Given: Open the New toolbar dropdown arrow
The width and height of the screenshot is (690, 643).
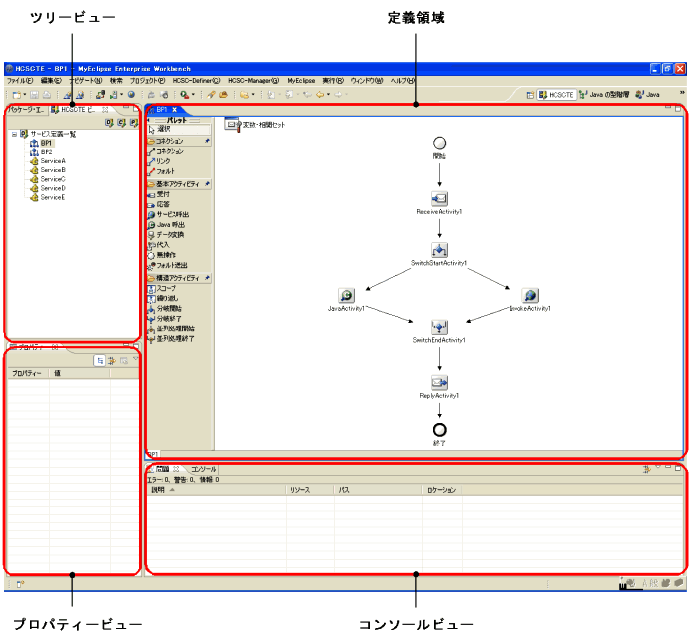Looking at the screenshot, I should tap(25, 95).
